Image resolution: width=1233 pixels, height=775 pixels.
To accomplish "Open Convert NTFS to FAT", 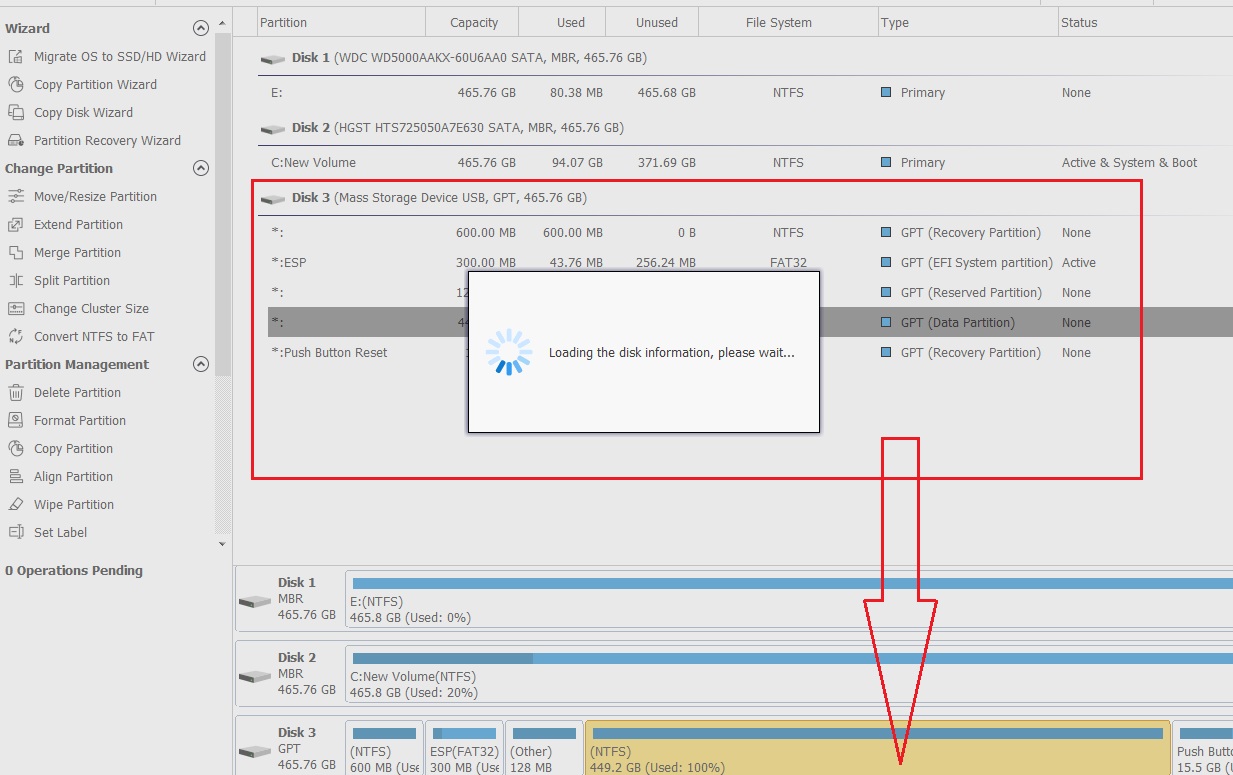I will (x=94, y=337).
